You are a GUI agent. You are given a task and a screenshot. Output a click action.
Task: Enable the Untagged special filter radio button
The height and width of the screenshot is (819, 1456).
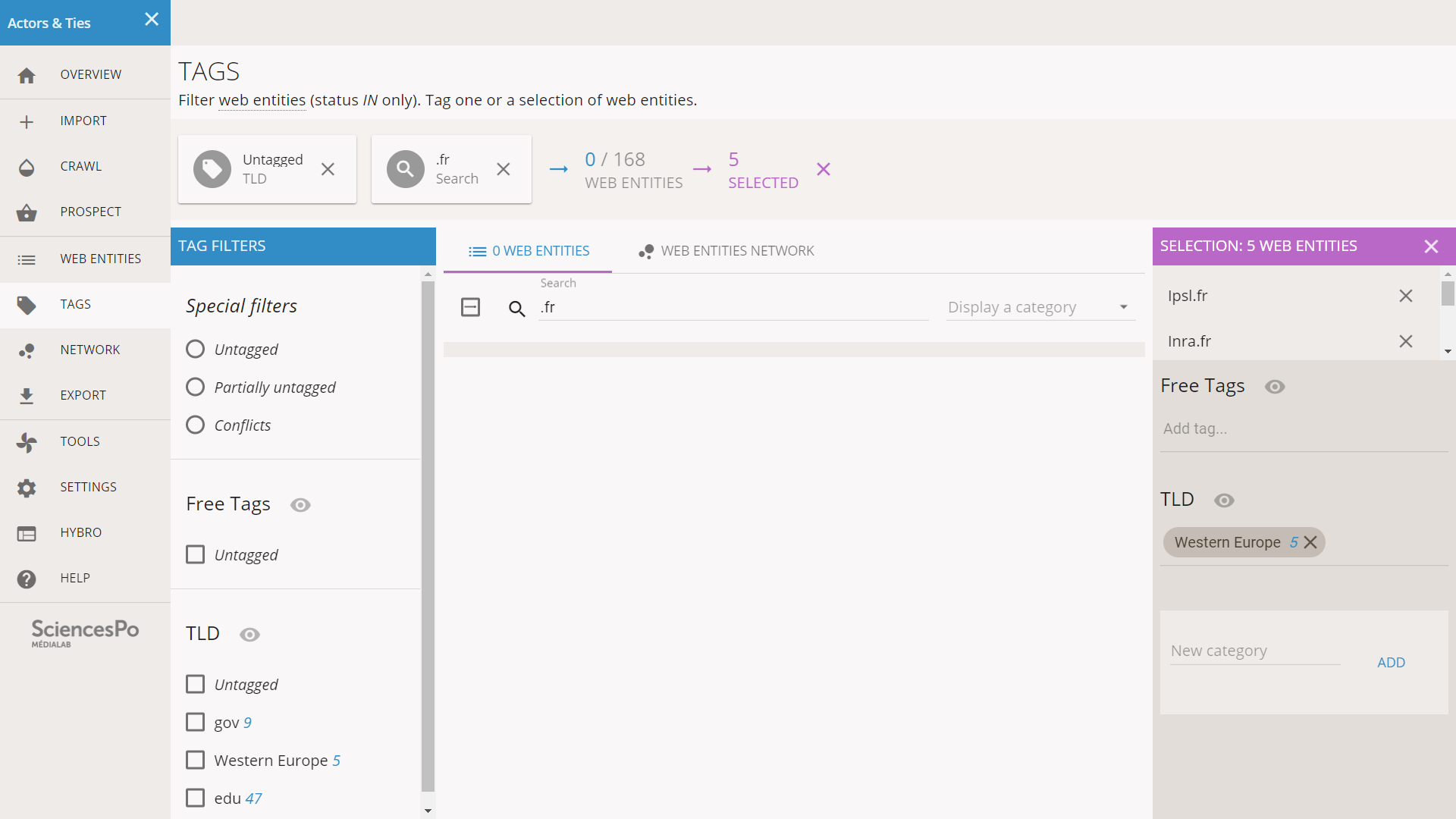(x=195, y=349)
